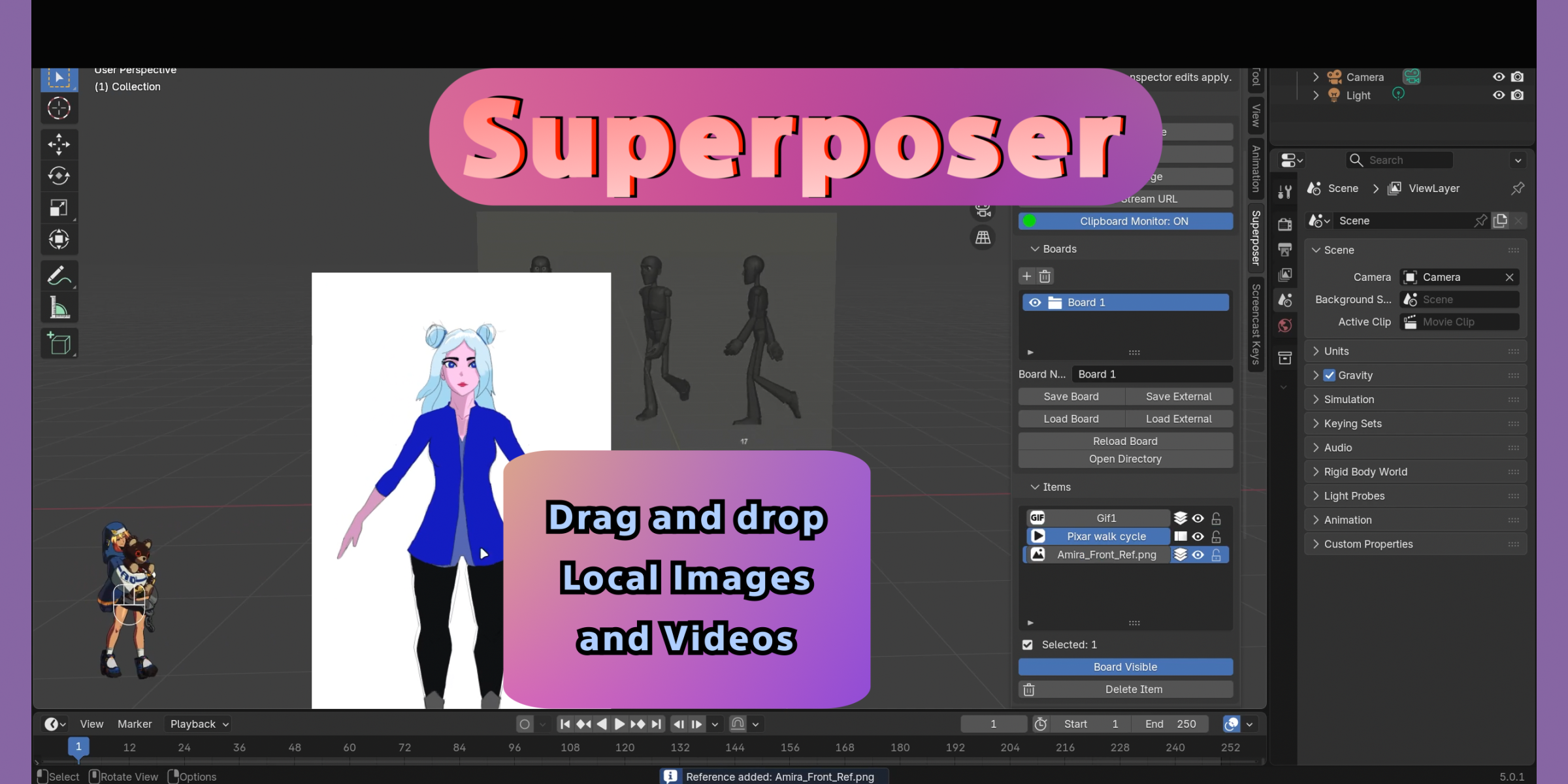Uncheck the Gravity checkbox

pyautogui.click(x=1330, y=375)
